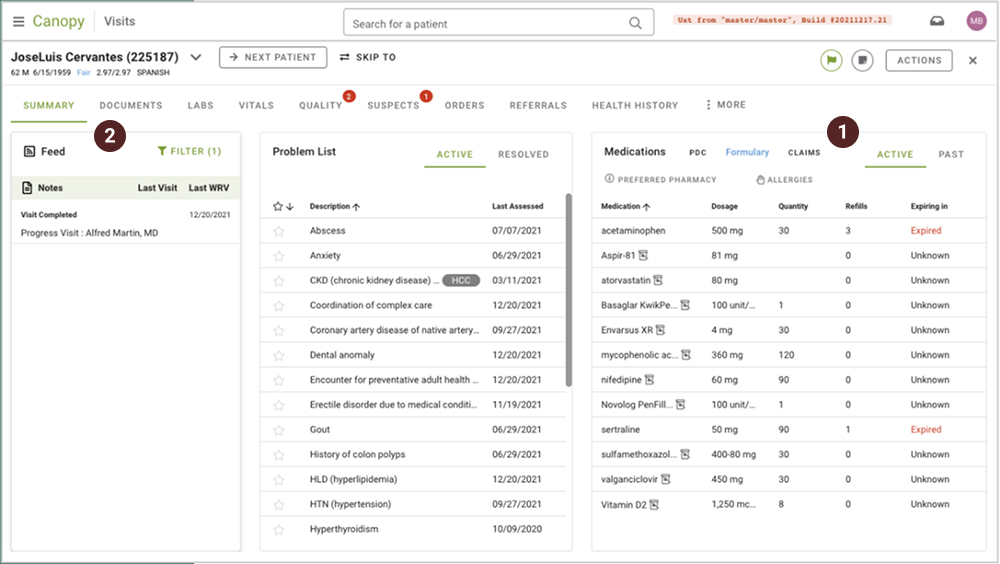The image size is (1000, 564).
Task: Open the More tab overflow menu
Action: click(725, 105)
